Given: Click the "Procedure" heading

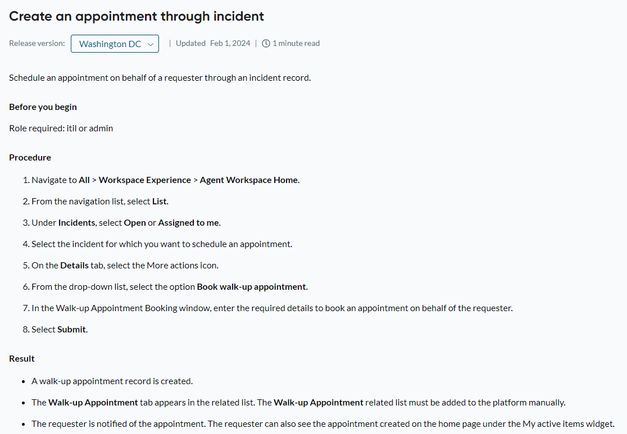Looking at the screenshot, I should tap(30, 157).
